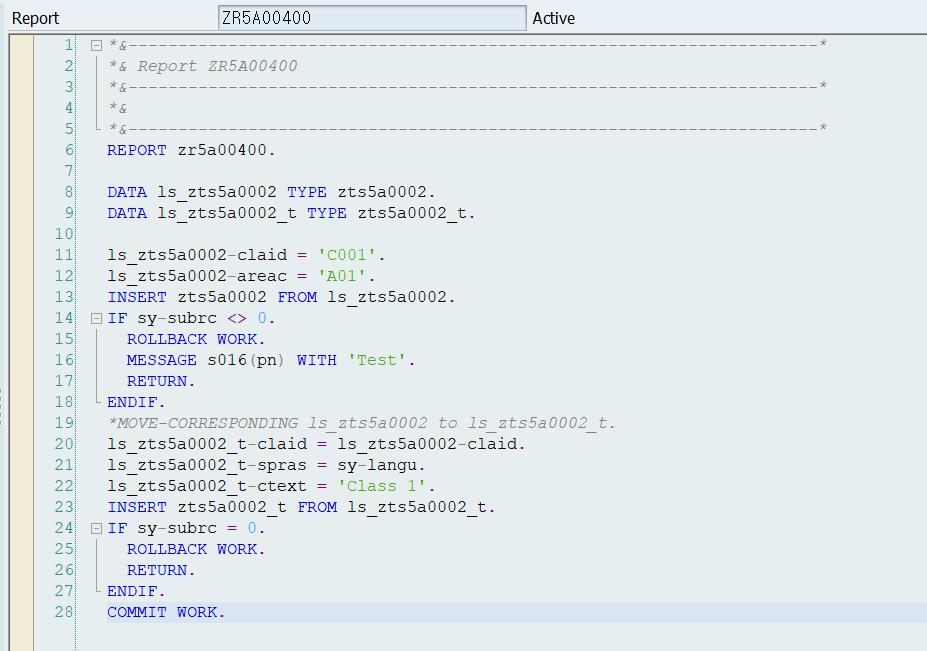This screenshot has height=651, width=927.
Task: Click line number 10 in the gutter
Action: (64, 234)
